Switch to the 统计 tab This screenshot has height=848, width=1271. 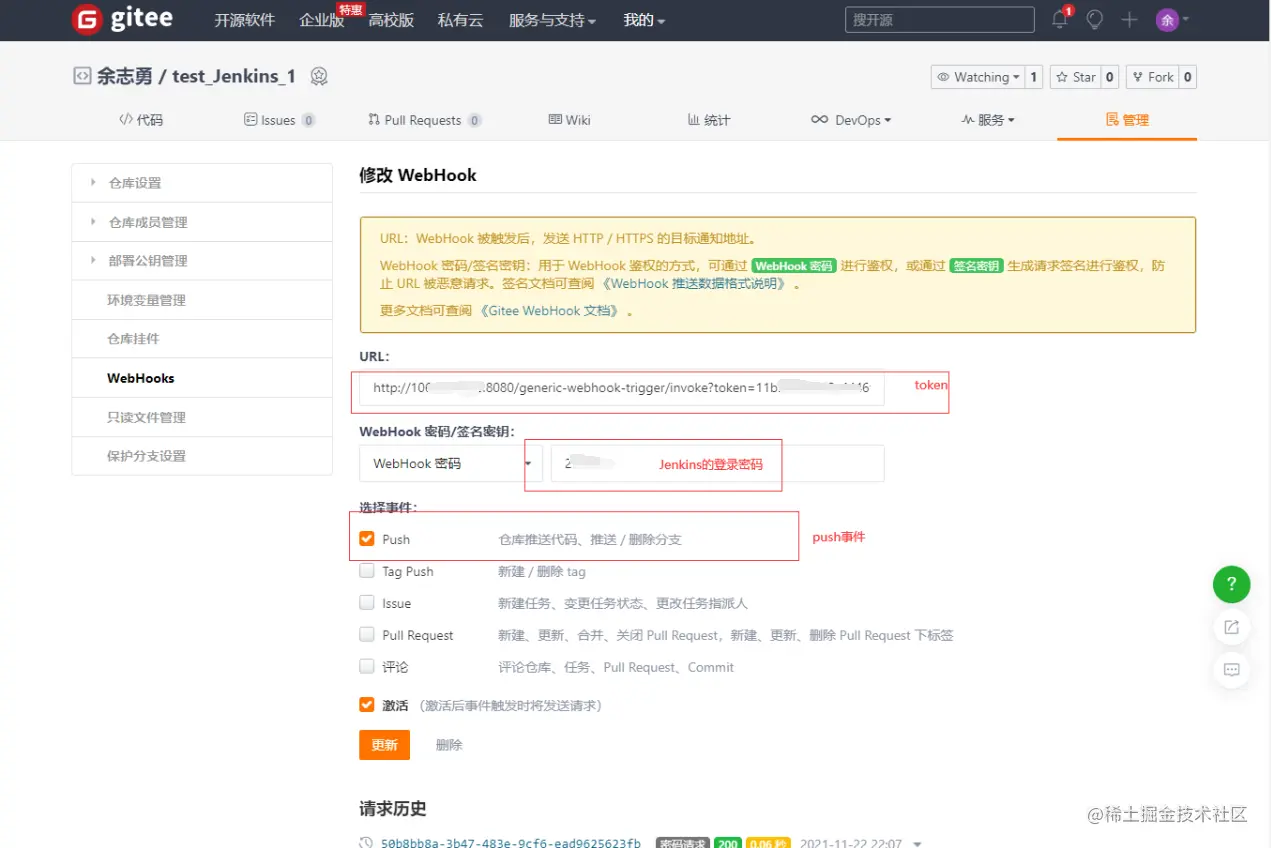(709, 120)
